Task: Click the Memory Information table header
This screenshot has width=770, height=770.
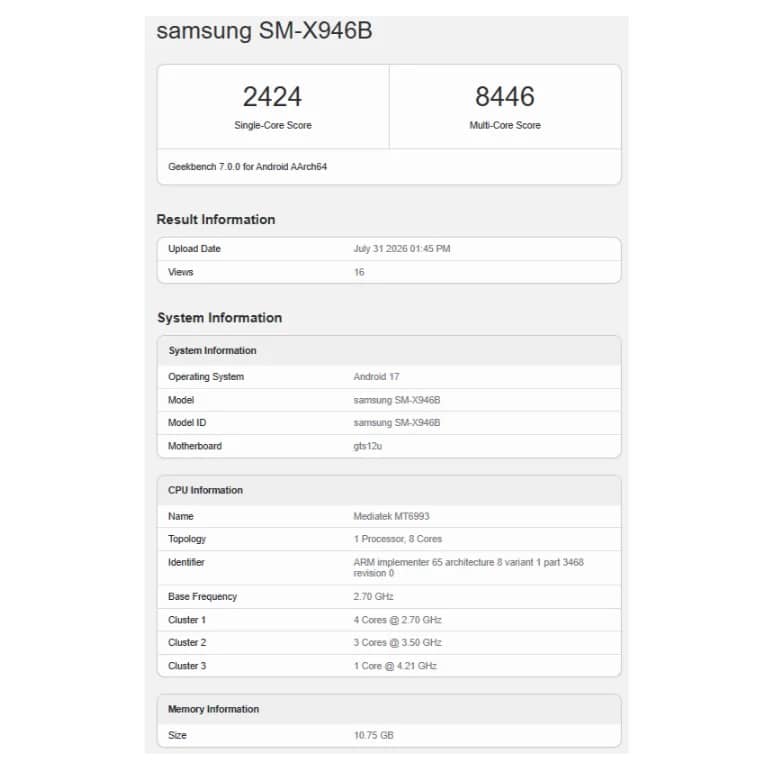Action: [213, 709]
